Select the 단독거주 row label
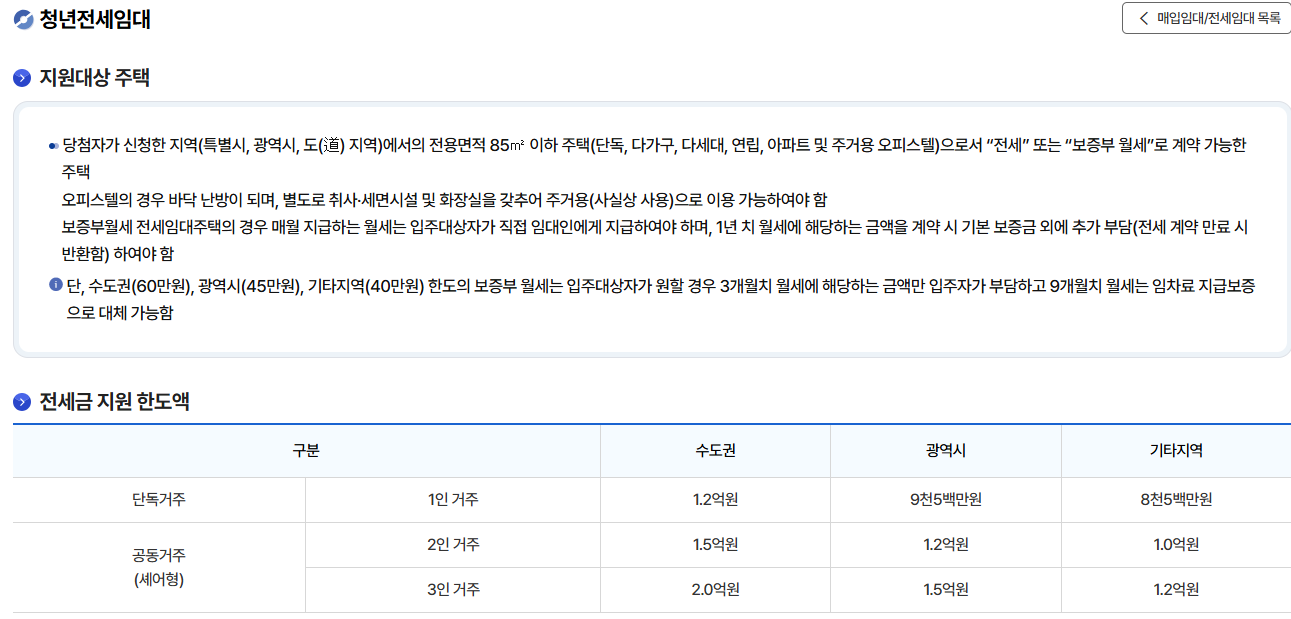This screenshot has width=1291, height=619. point(159,500)
